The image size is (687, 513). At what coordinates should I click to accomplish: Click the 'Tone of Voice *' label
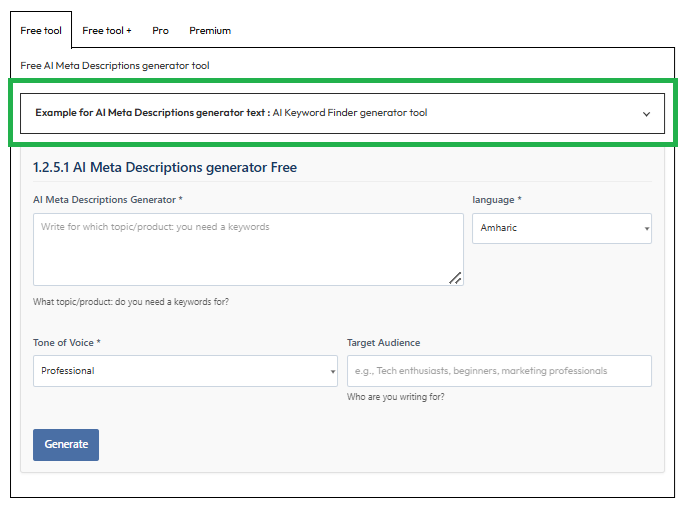(x=67, y=343)
